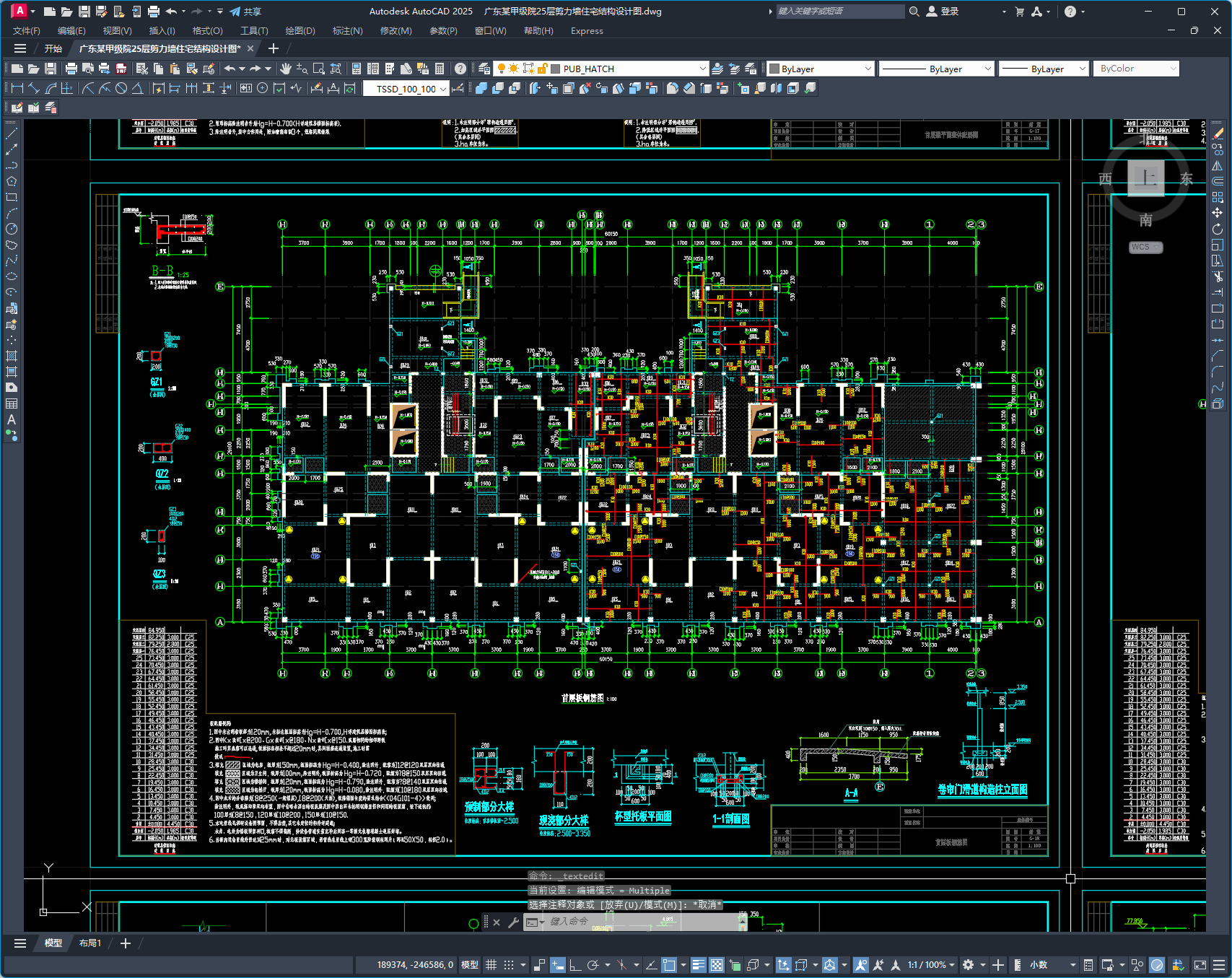Image resolution: width=1232 pixels, height=978 pixels.
Task: Toggle Polar tracking in status bar
Action: (x=593, y=965)
